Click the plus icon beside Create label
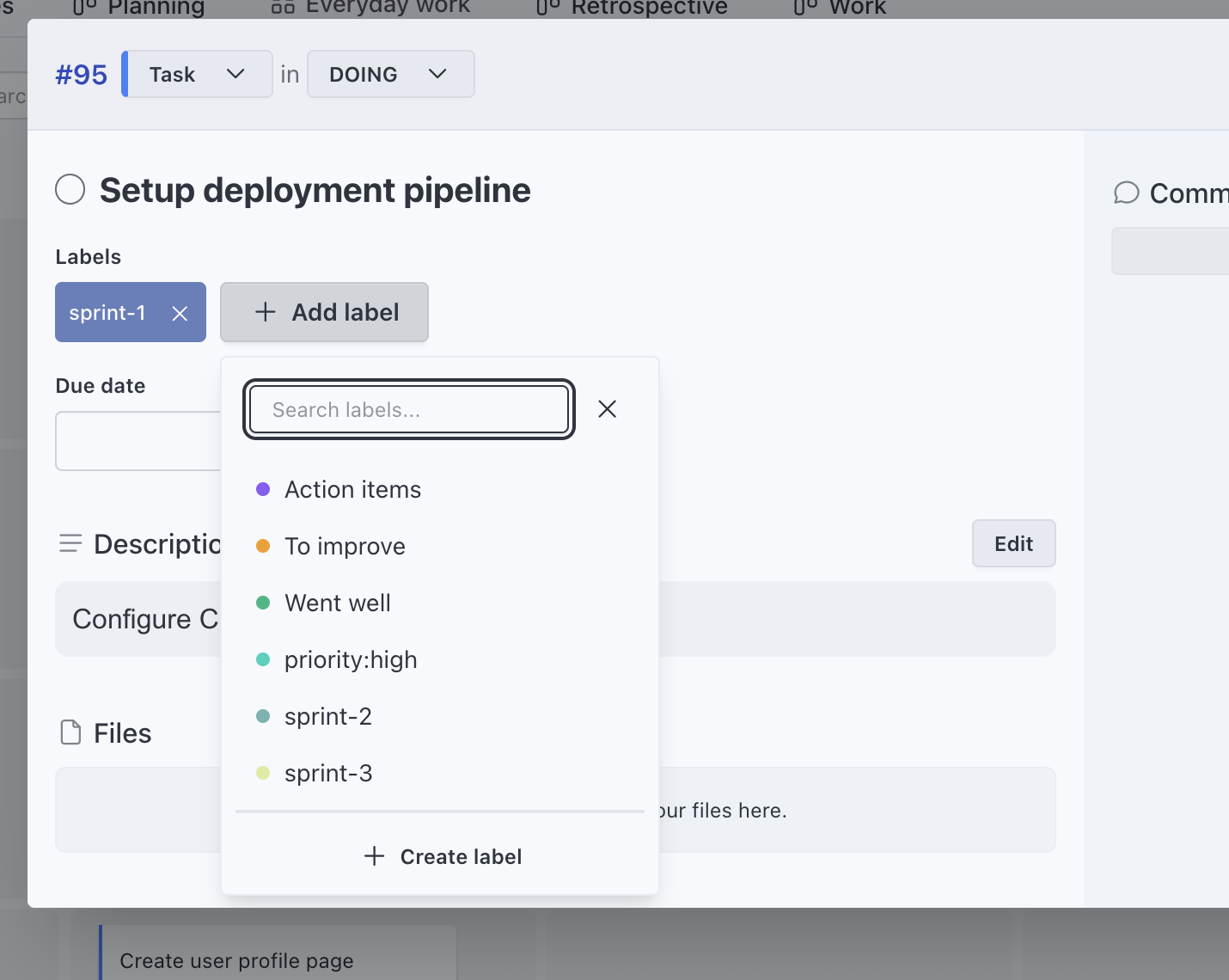Viewport: 1229px width, 980px height. pos(374,856)
